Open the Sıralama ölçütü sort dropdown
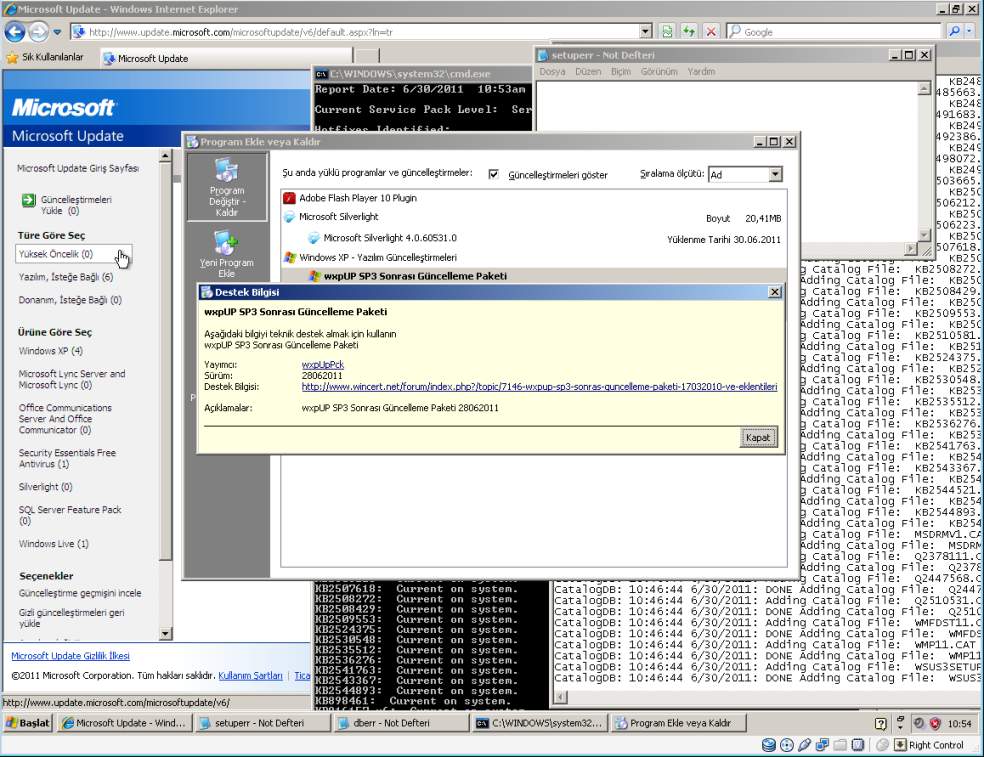This screenshot has height=757, width=984. [774, 174]
